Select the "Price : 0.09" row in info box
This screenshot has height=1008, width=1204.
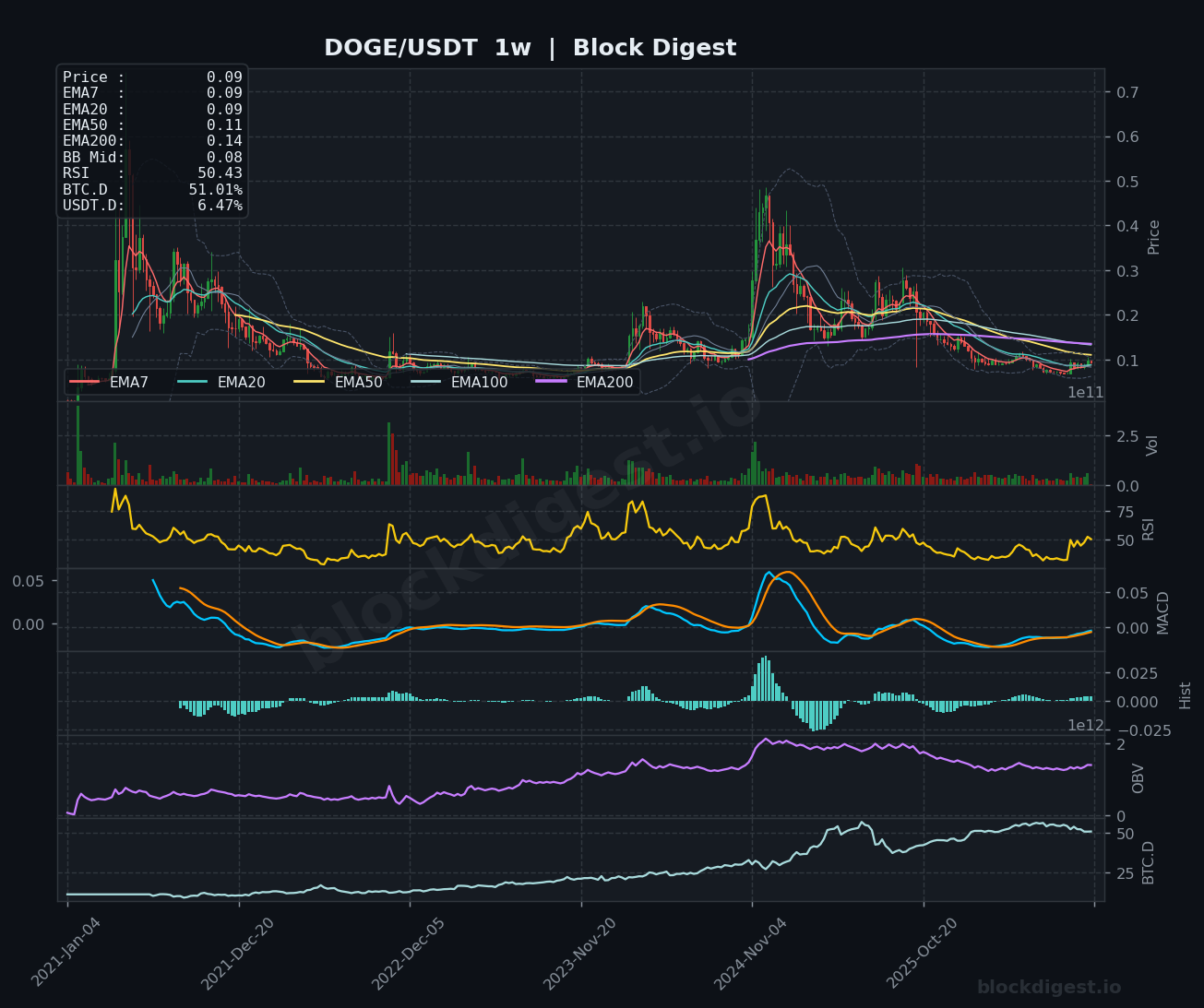(152, 77)
